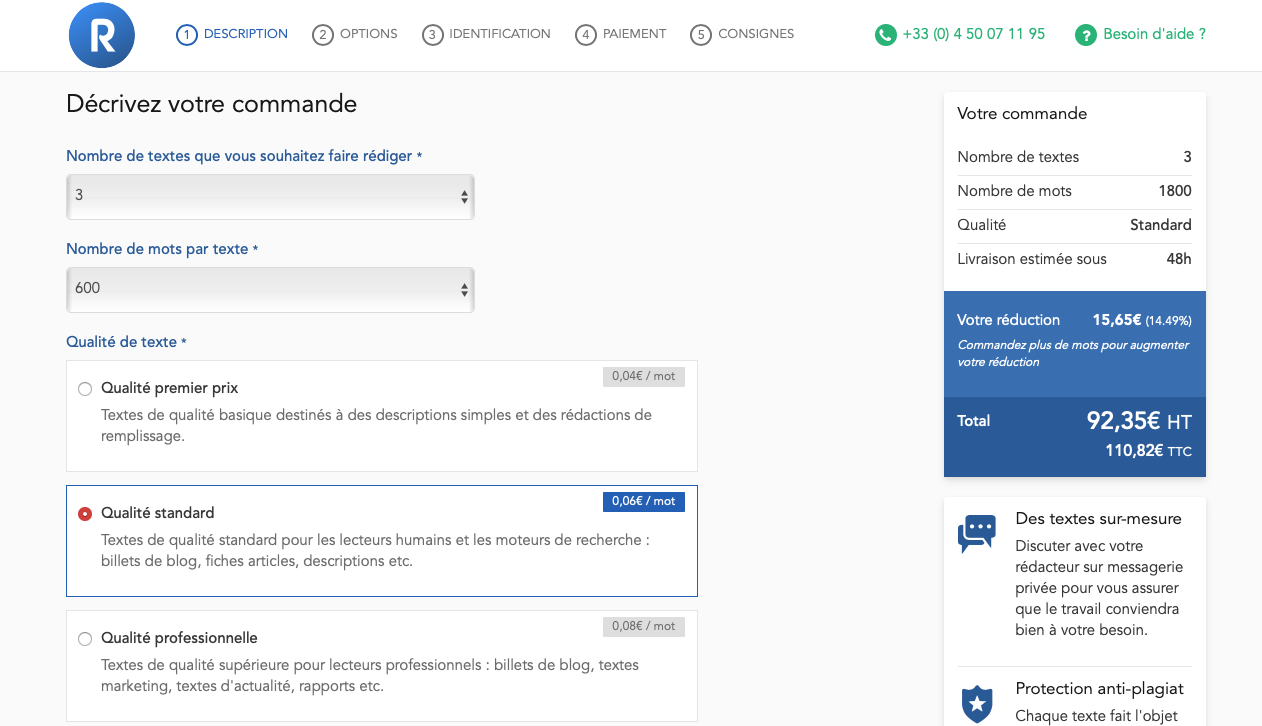Viewport: 1262px width, 726px height.
Task: Go to the IDENTIFICATION step
Action: (x=499, y=34)
